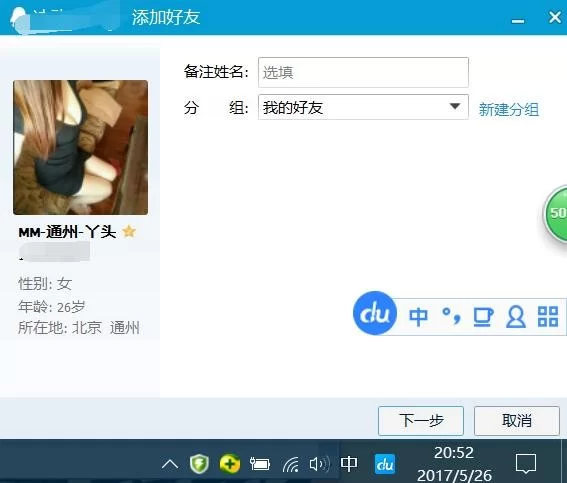The width and height of the screenshot is (567, 483).
Task: Open the yellow plus tray icon
Action: (230, 463)
